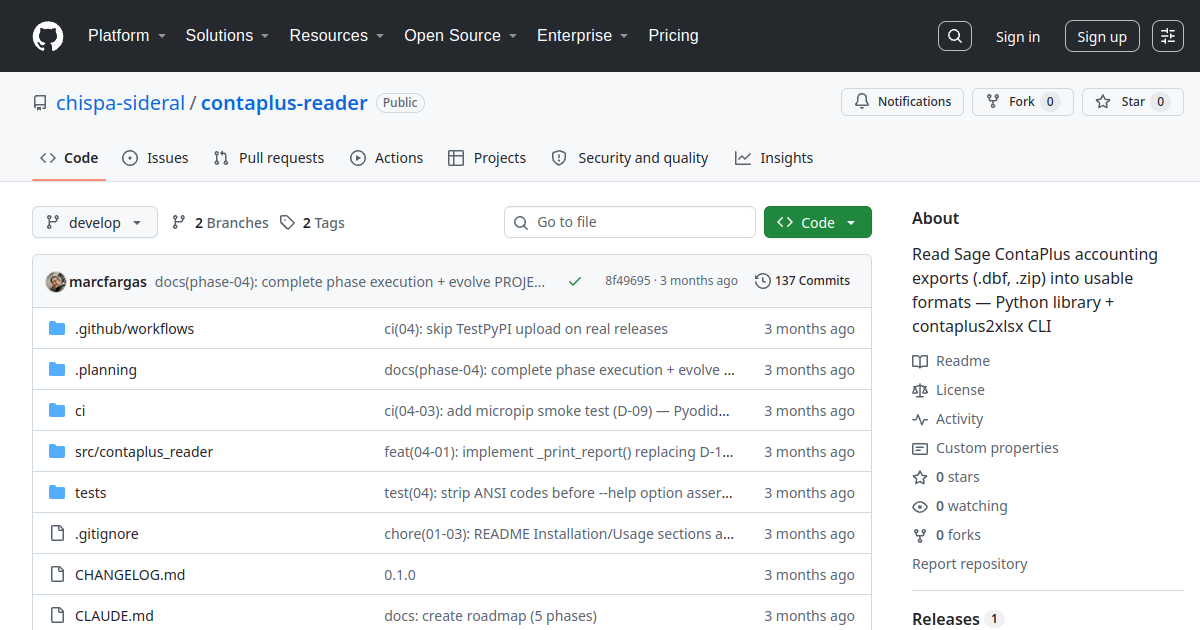Image resolution: width=1200 pixels, height=630 pixels.
Task: Click the tag icon beside 2 Tags
Action: tap(287, 222)
